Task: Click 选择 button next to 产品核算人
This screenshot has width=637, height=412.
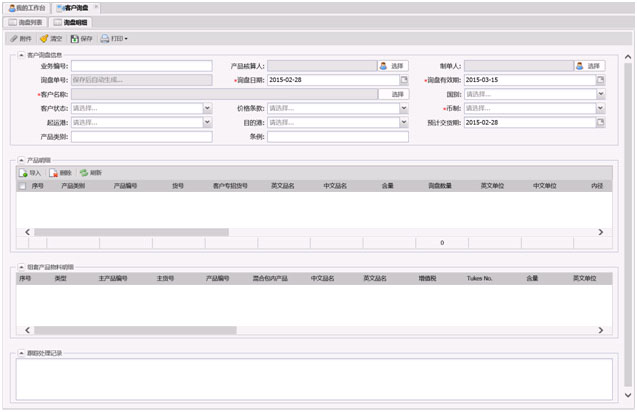Action: coord(392,66)
